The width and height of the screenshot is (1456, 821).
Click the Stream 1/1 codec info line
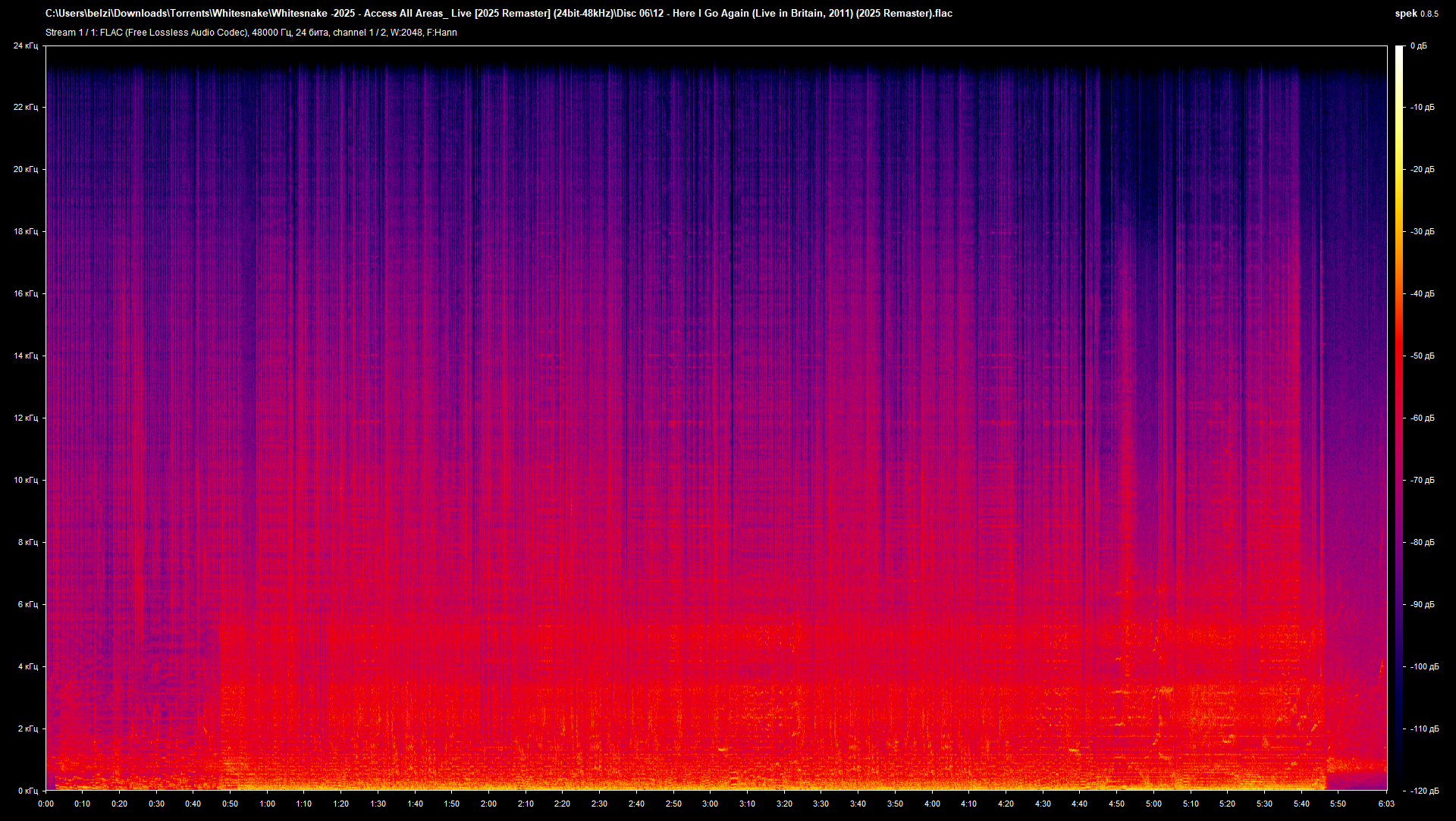click(251, 33)
